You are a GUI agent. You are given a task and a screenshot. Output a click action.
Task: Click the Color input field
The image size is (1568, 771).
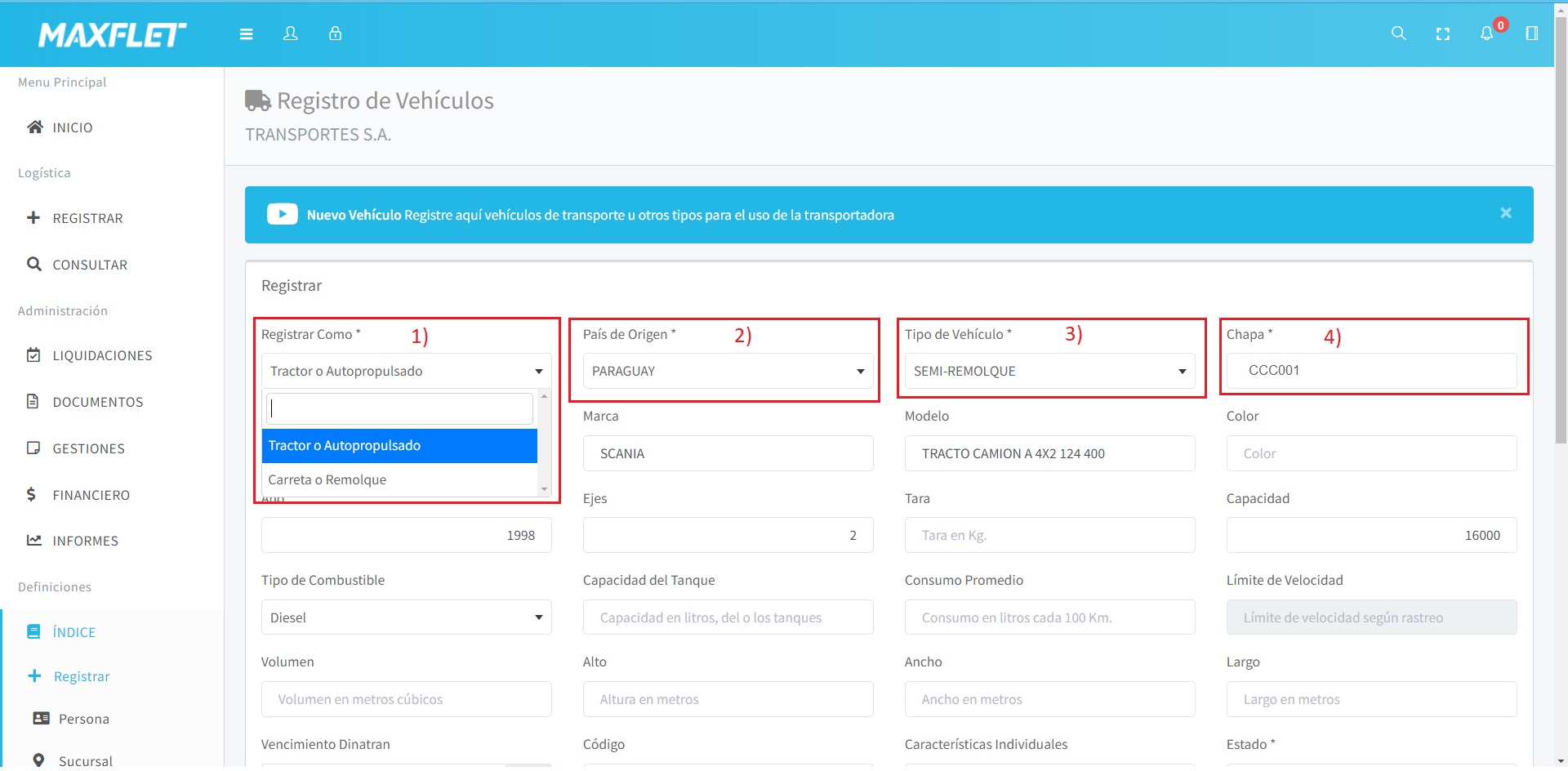click(x=1370, y=453)
